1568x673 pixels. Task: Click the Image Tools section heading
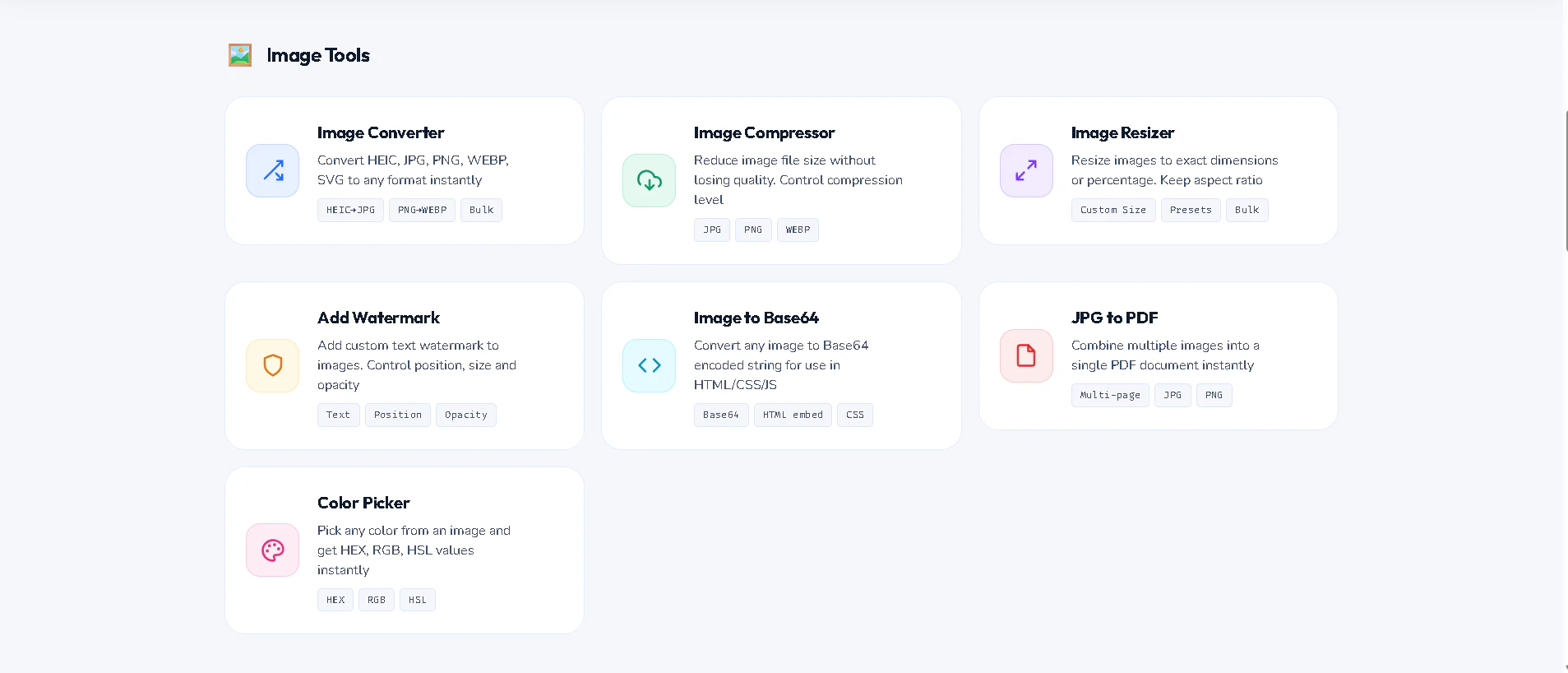(x=318, y=55)
